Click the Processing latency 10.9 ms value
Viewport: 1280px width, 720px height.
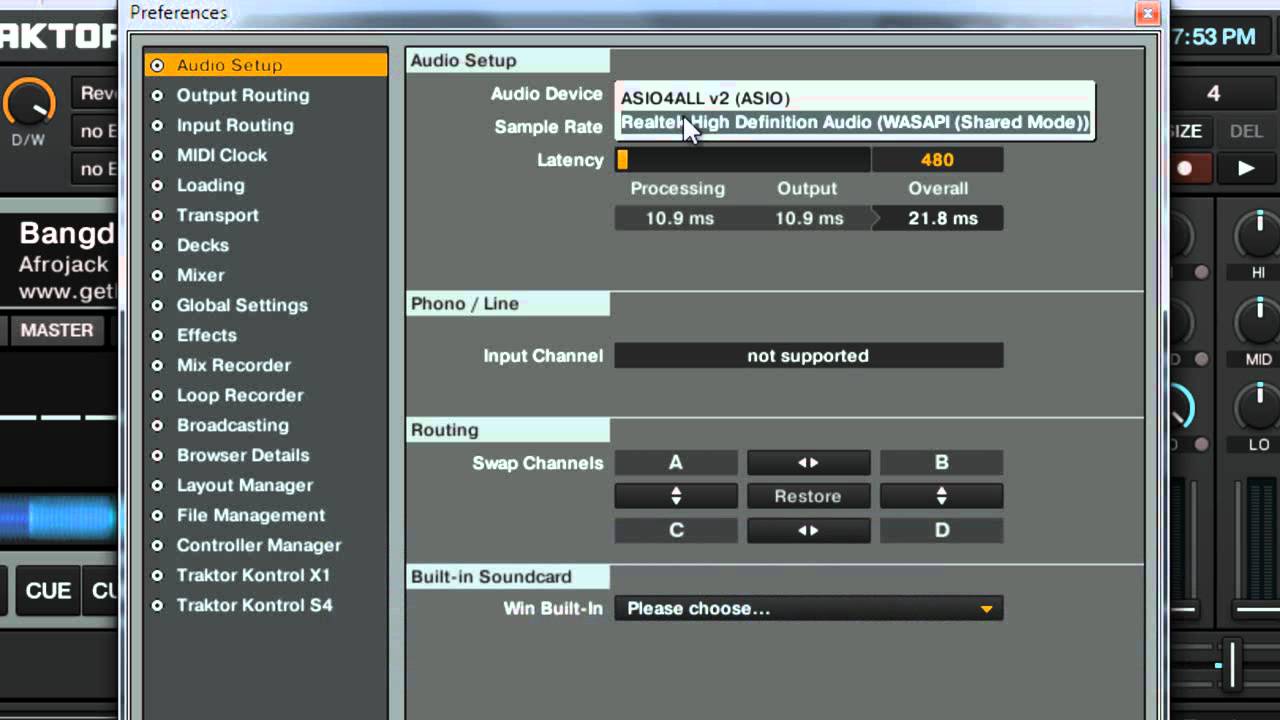tap(679, 218)
